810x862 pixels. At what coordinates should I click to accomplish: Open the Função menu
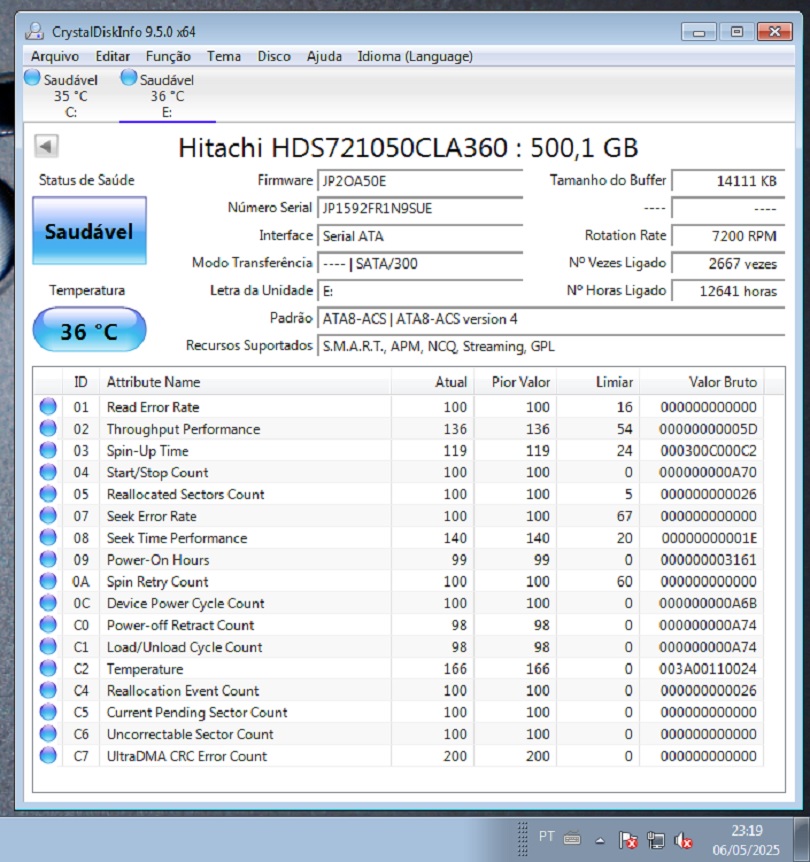pos(167,57)
